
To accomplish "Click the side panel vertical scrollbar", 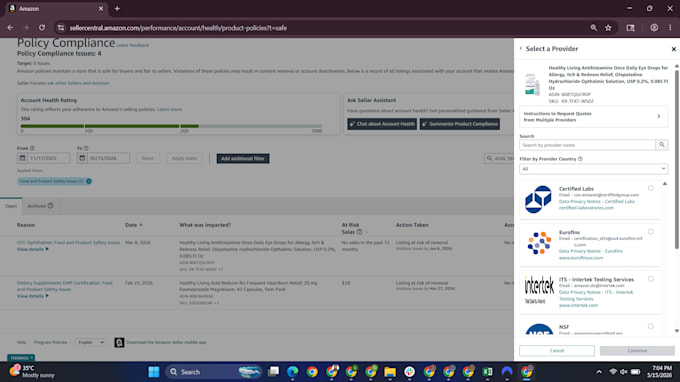I will click(677, 159).
